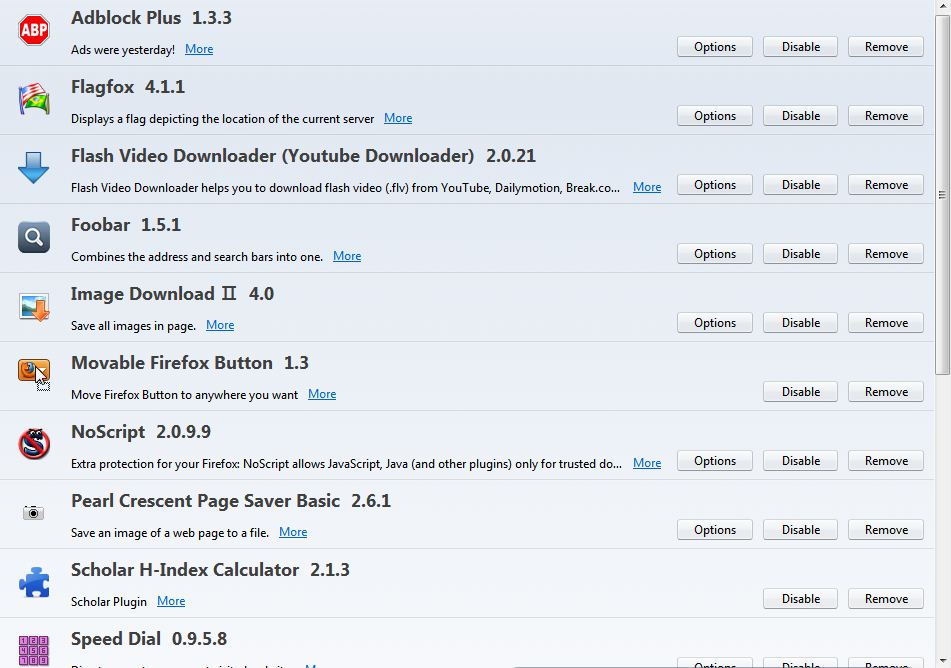Open More link for Flash Video Downloader
This screenshot has height=668, width=951.
(x=647, y=187)
